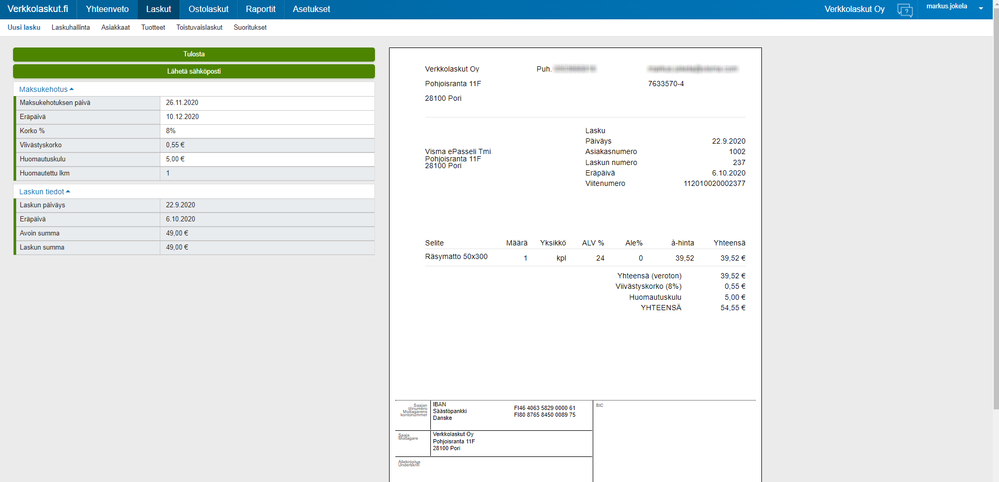Click the Visma ePasseli Tmi recipient name
Viewport: 999px width, 482px height.
point(457,152)
